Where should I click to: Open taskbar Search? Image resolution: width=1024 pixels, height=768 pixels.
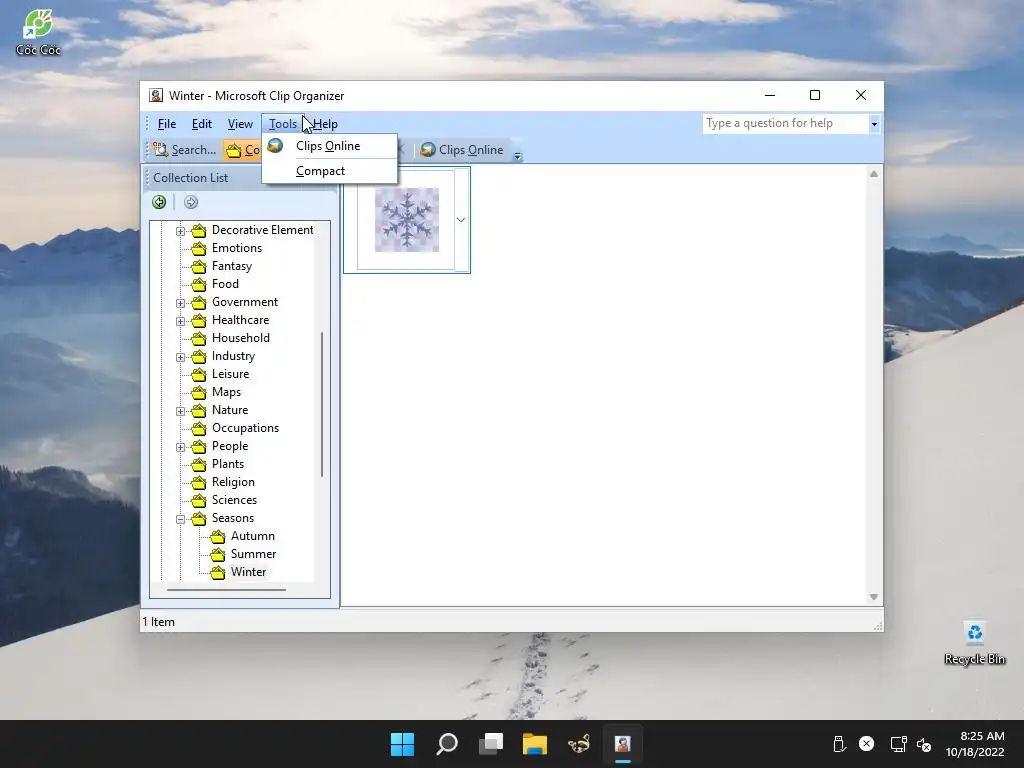pyautogui.click(x=447, y=744)
